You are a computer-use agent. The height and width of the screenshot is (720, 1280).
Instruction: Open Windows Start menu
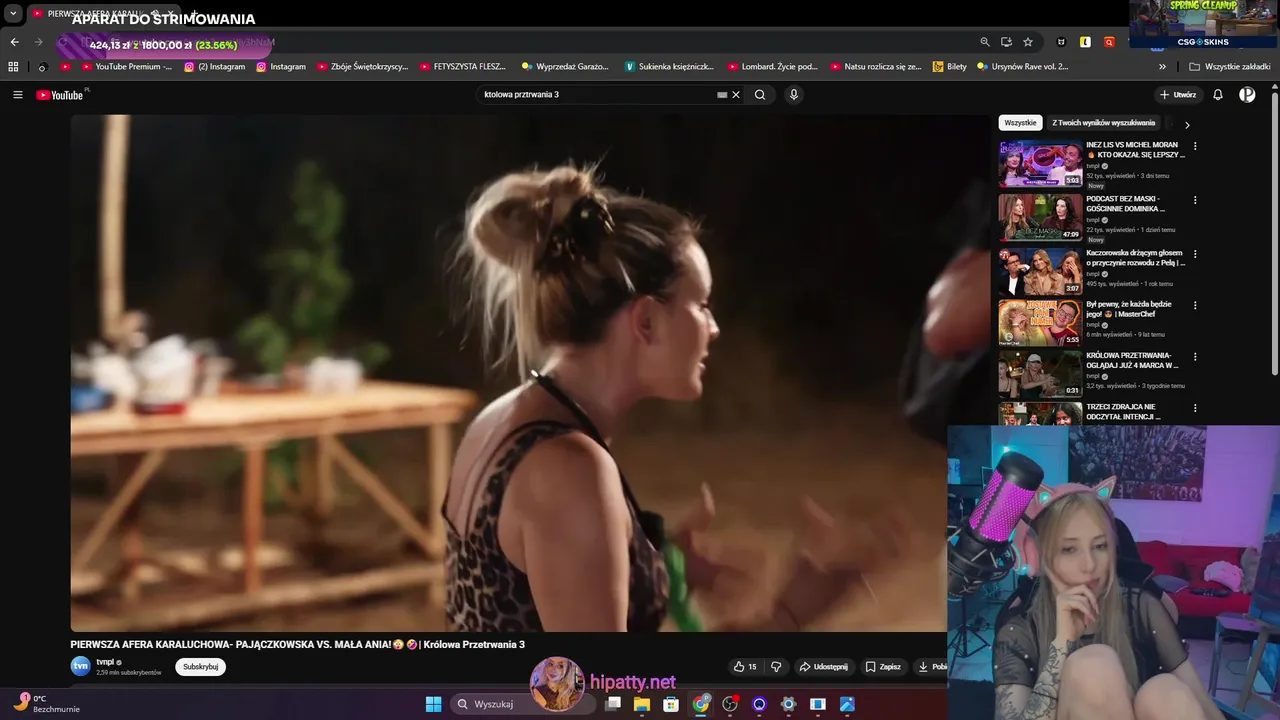[x=433, y=704]
